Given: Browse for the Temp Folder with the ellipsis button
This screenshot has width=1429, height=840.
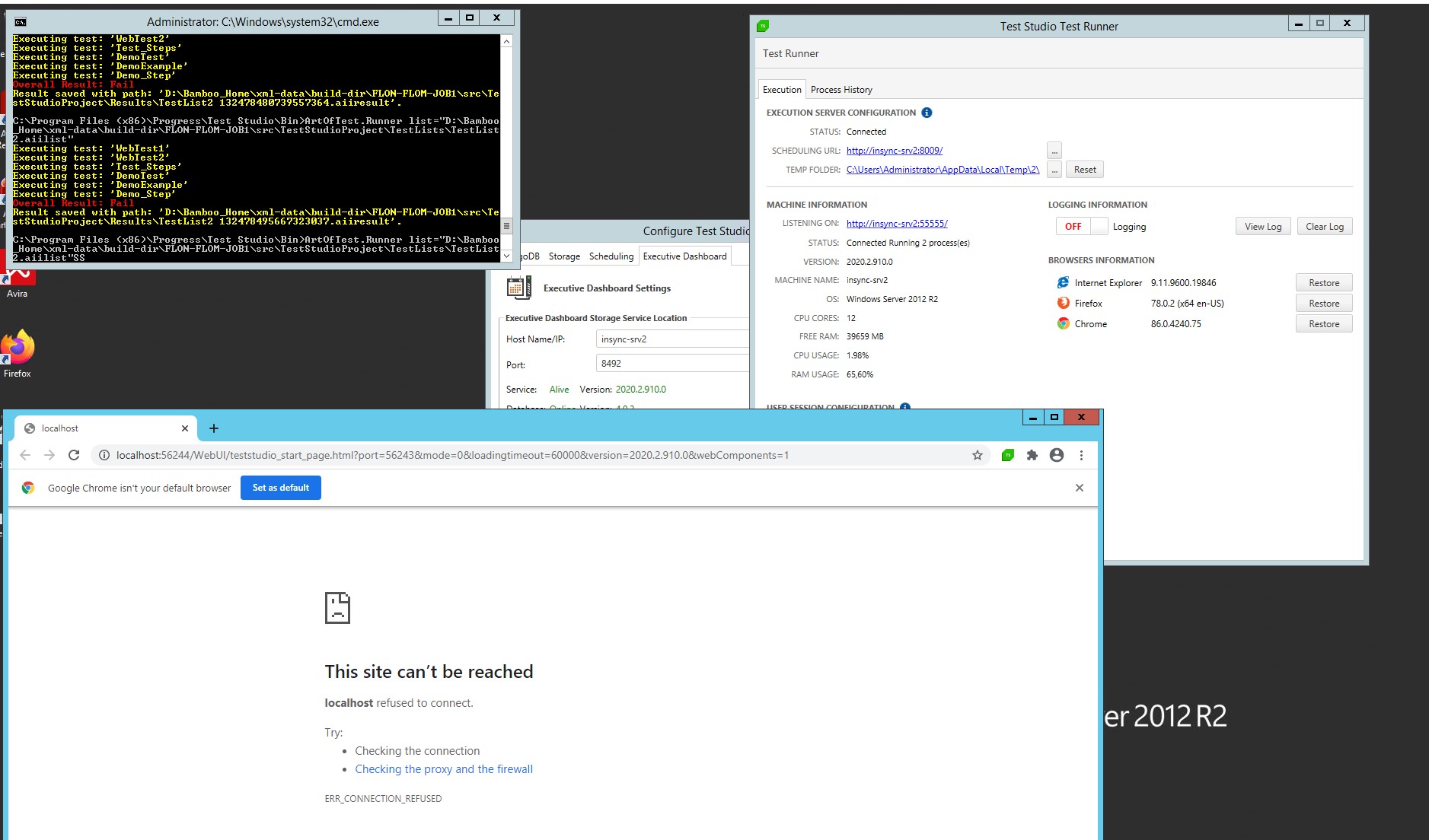Looking at the screenshot, I should pos(1054,170).
